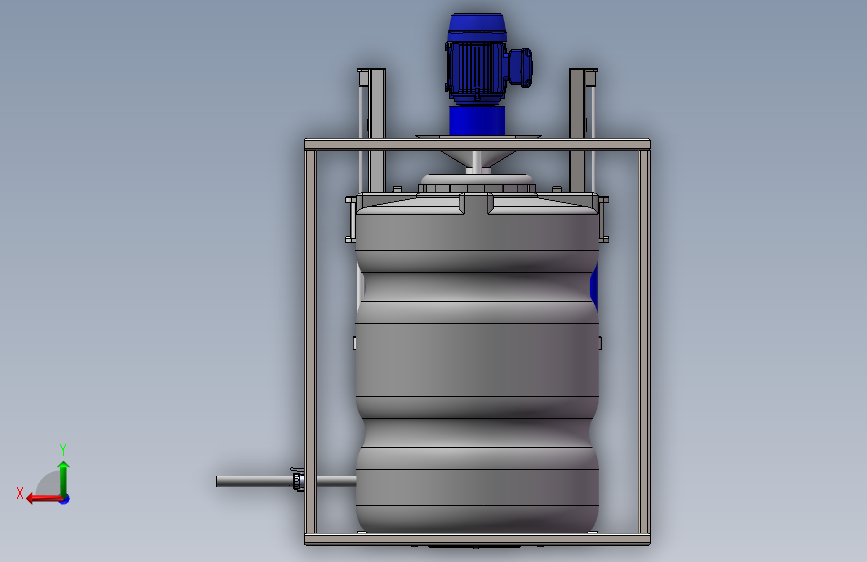The image size is (867, 562).
Task: Click the motor's side terminal box
Action: point(520,67)
